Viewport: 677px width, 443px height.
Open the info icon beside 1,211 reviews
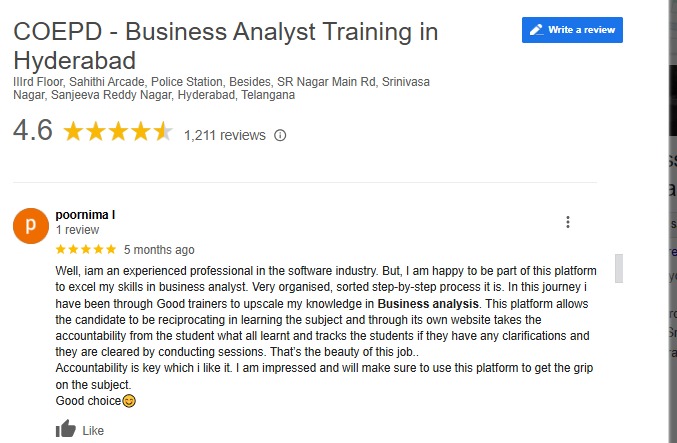coord(280,135)
